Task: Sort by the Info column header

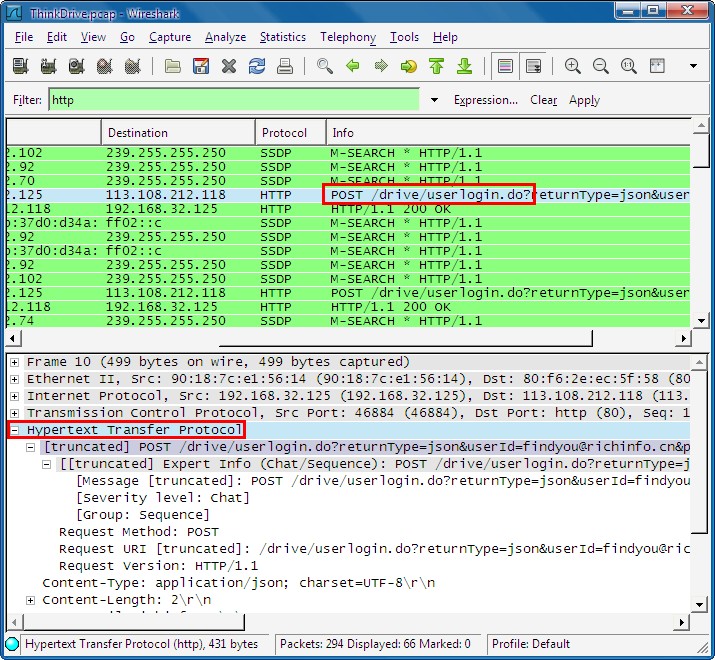Action: (508, 133)
